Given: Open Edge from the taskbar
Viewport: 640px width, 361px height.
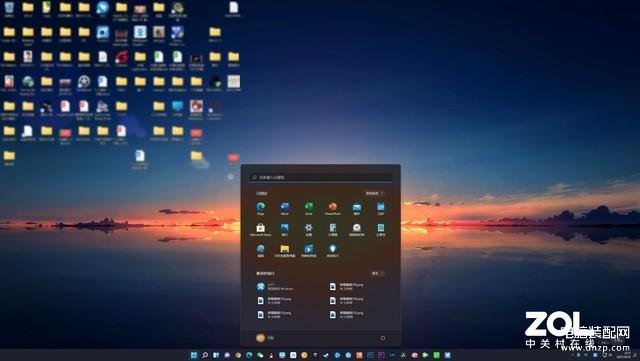Looking at the screenshot, I should click(249, 355).
